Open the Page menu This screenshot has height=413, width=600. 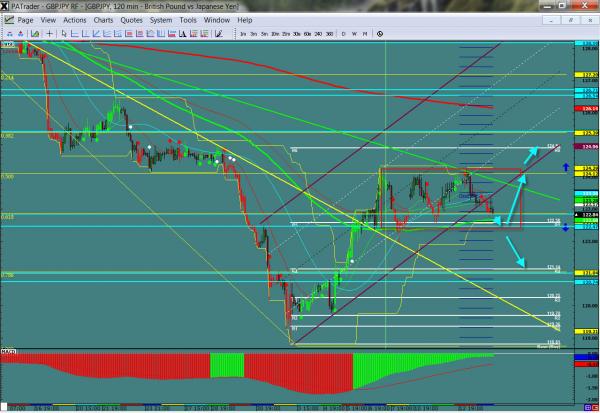tap(25, 20)
